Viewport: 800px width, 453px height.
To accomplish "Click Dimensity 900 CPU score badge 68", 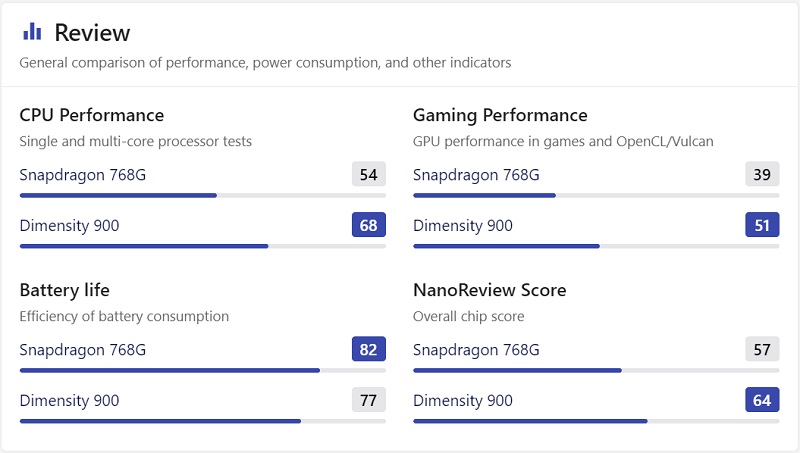I will 369,225.
